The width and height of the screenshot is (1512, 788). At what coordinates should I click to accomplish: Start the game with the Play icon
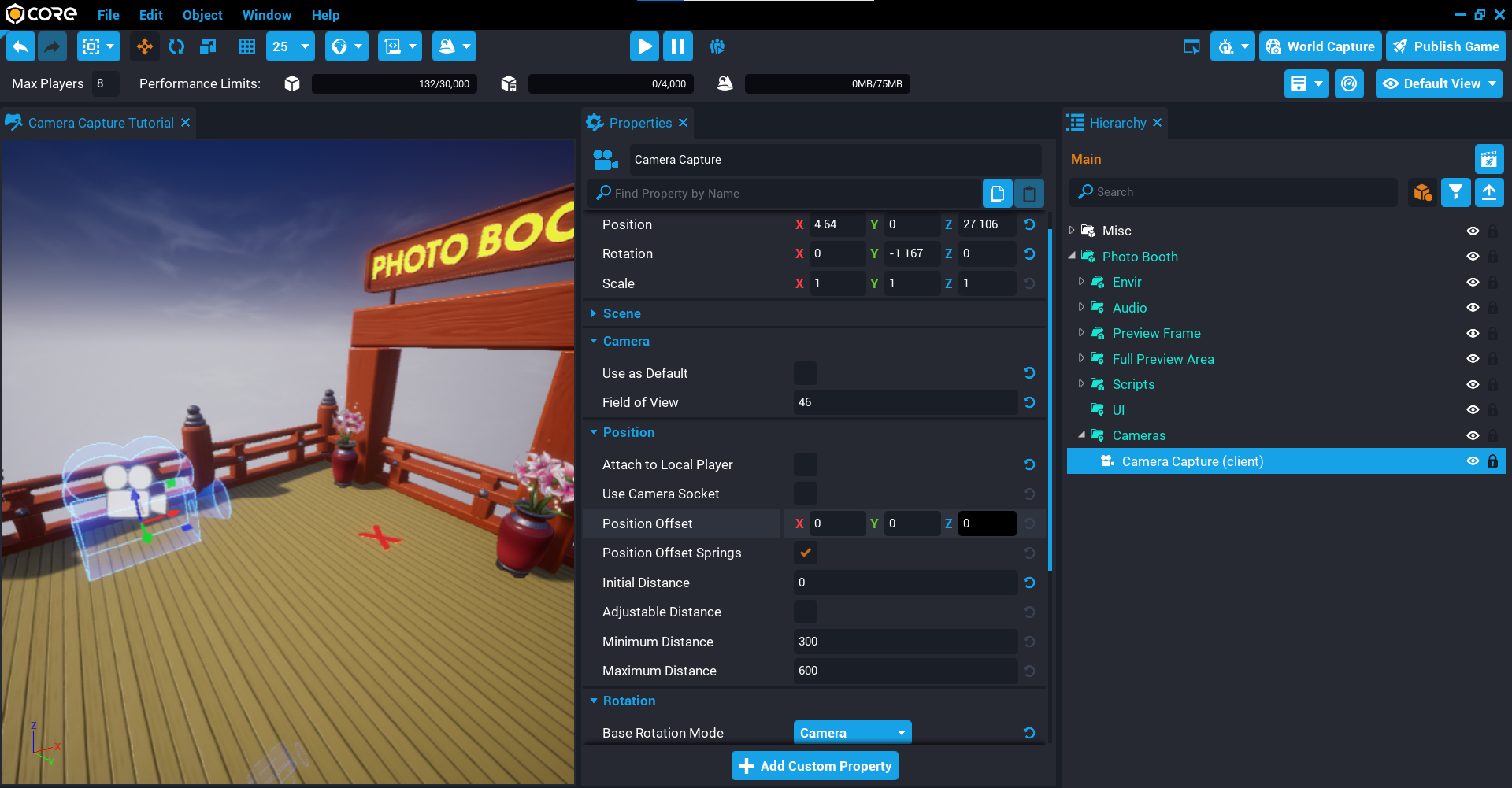[644, 46]
